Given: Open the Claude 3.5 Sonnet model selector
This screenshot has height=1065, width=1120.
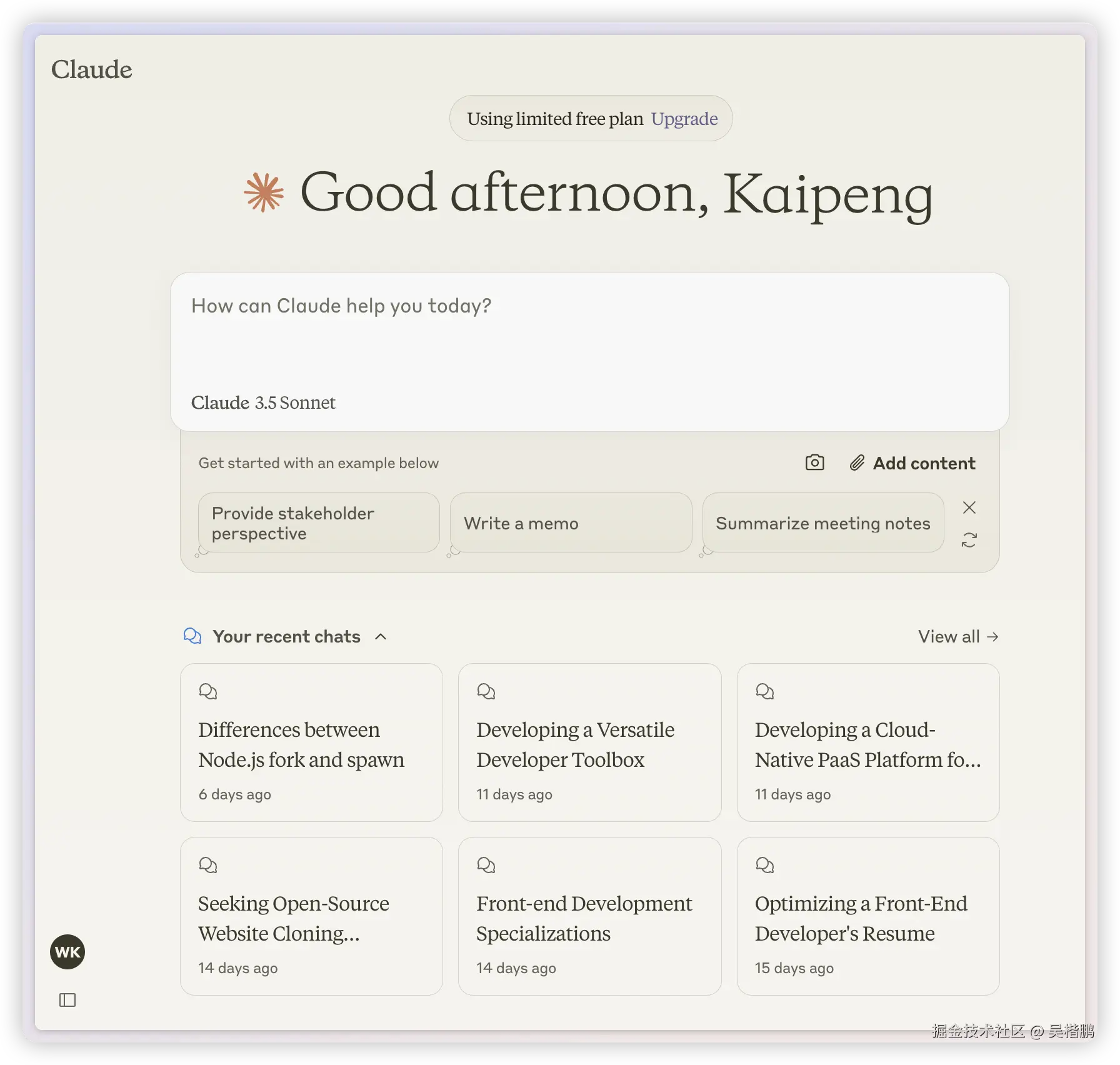Looking at the screenshot, I should [x=263, y=402].
